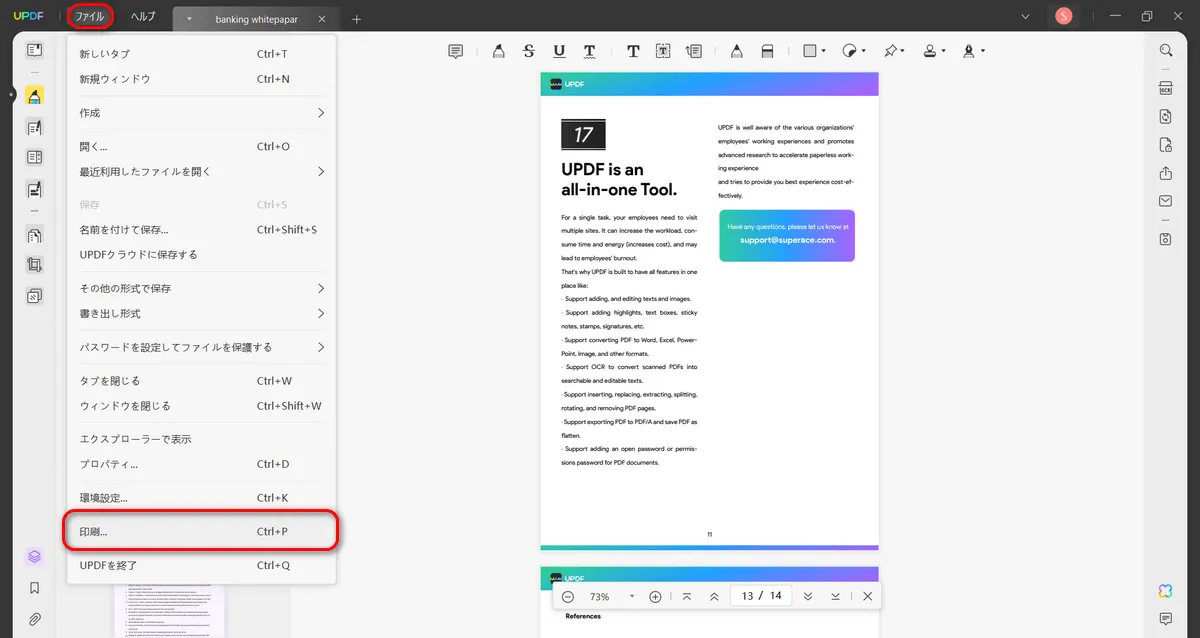Viewport: 1200px width, 638px height.
Task: Select the Text Callout tool
Action: (694, 51)
